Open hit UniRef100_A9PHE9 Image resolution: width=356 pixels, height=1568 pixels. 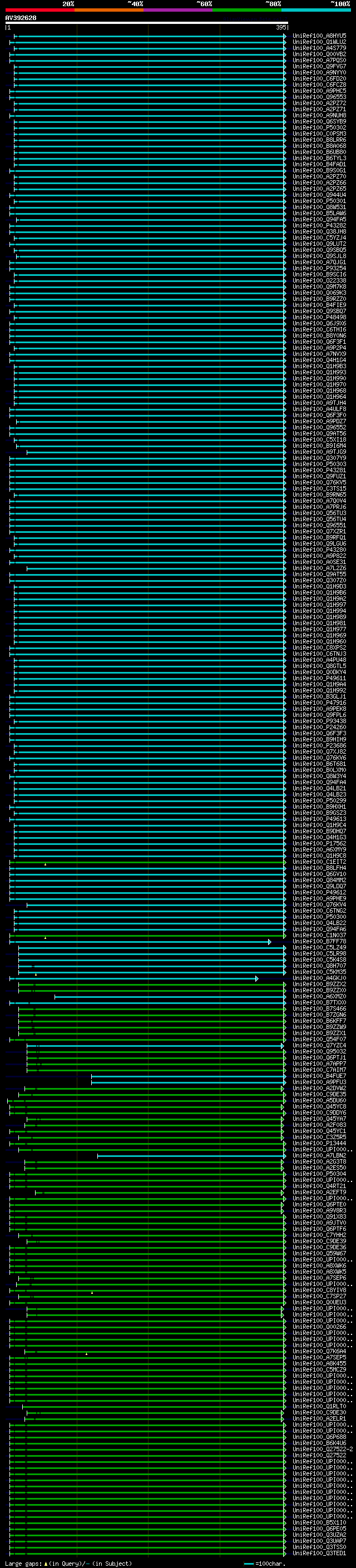pyautogui.click(x=319, y=899)
